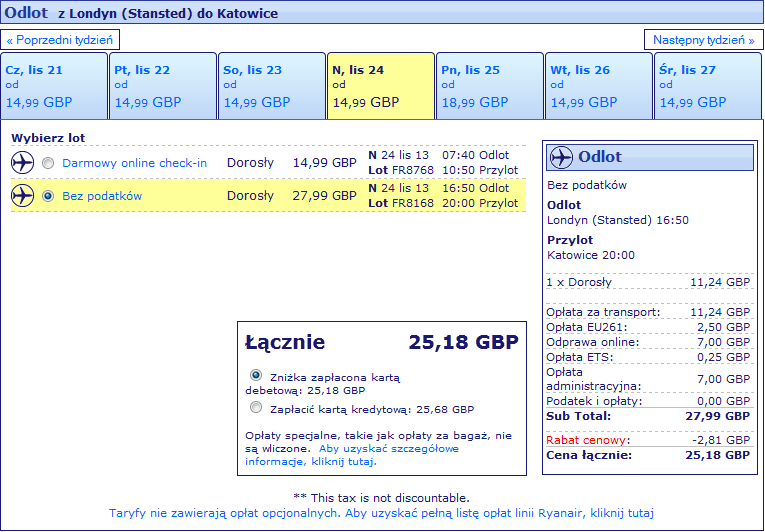
Task: Go to Następny tydzień
Action: (704, 40)
